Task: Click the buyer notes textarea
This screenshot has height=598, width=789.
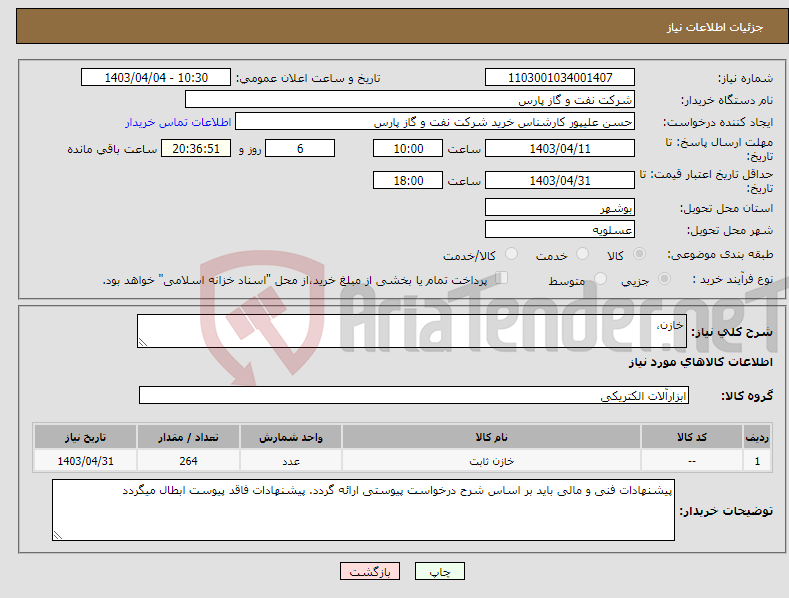Action: (363, 510)
